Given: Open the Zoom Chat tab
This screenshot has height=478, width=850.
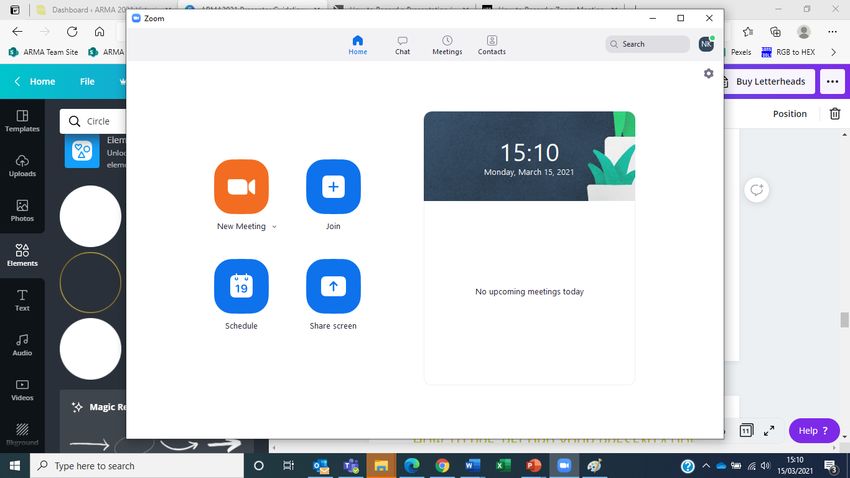Looking at the screenshot, I should pos(402,45).
